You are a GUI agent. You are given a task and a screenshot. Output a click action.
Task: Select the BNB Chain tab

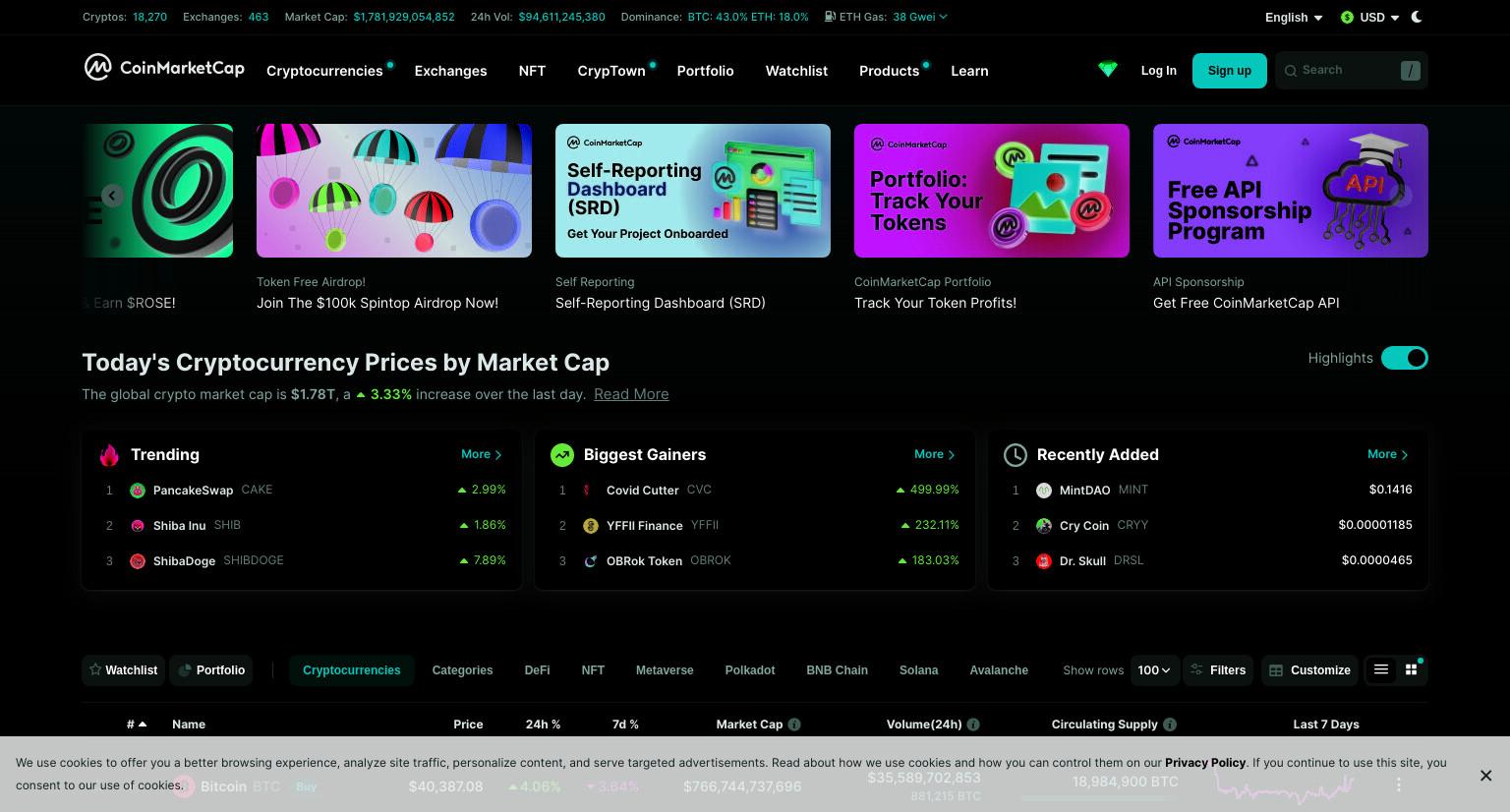[837, 669]
